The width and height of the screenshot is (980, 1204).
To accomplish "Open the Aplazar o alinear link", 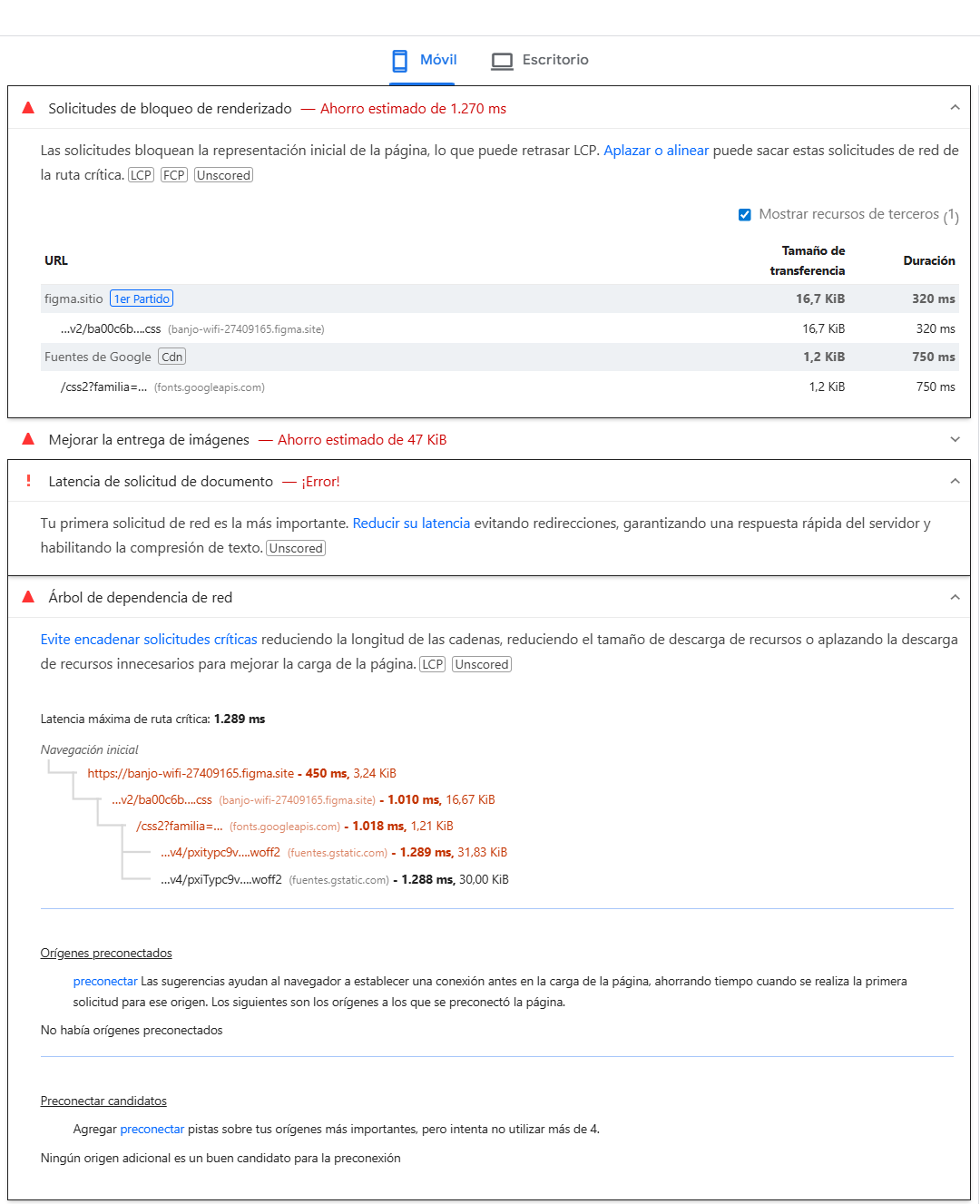I will pos(656,151).
